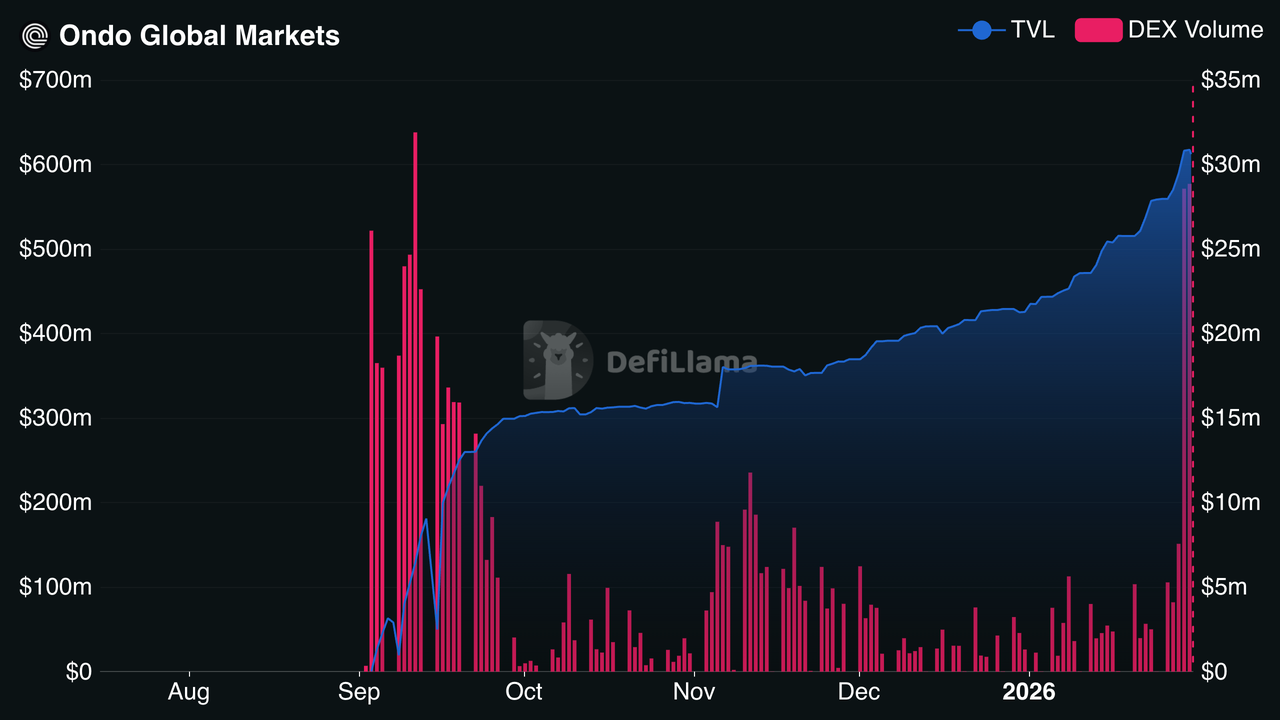Select the 2026 label on the time axis
The image size is (1280, 720).
[x=1029, y=691]
